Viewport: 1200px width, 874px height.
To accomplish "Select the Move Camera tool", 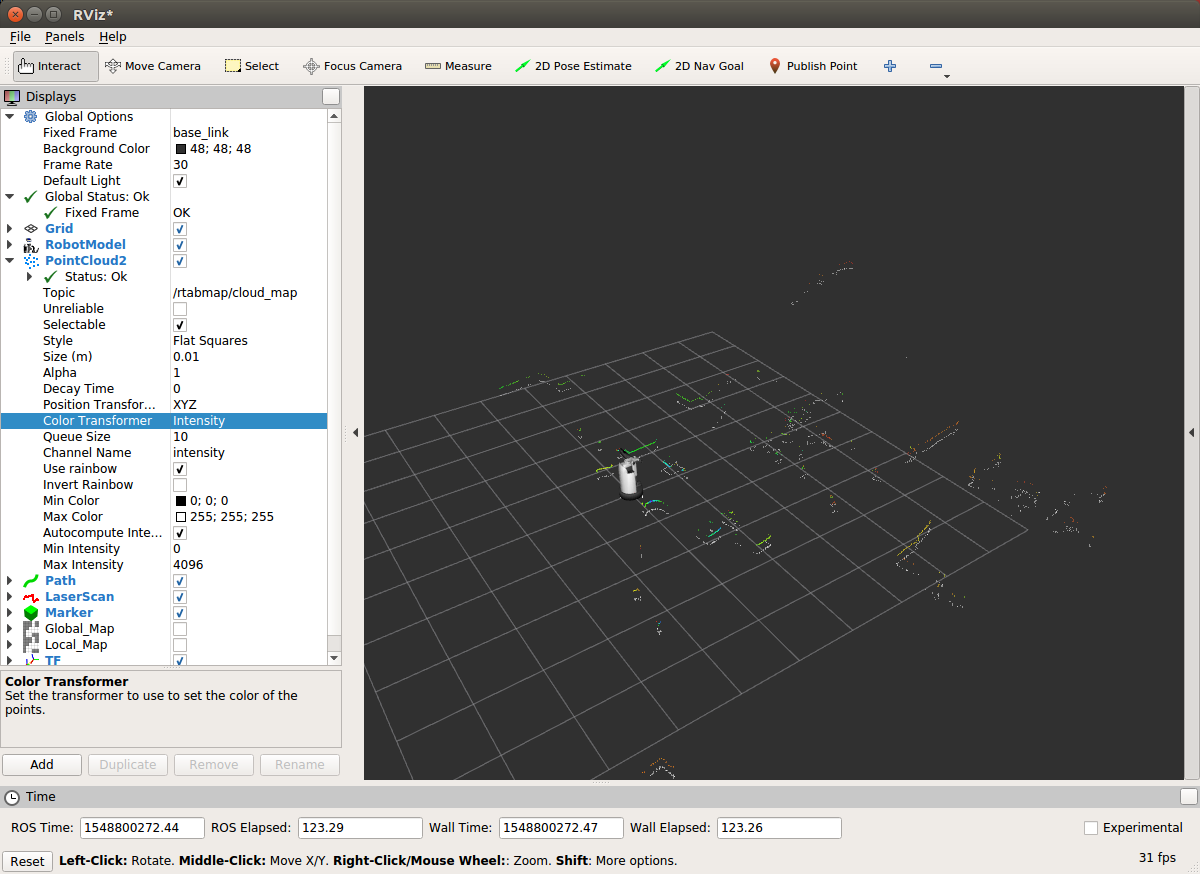I will [x=152, y=66].
